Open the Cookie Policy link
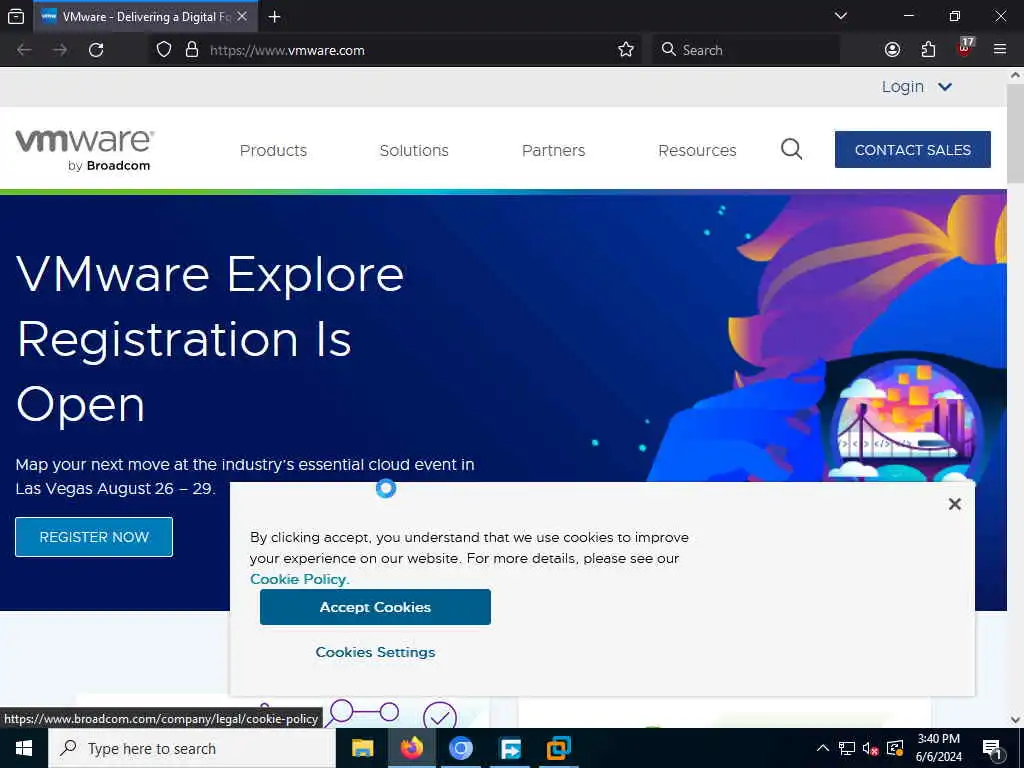This screenshot has width=1024, height=768. (300, 579)
